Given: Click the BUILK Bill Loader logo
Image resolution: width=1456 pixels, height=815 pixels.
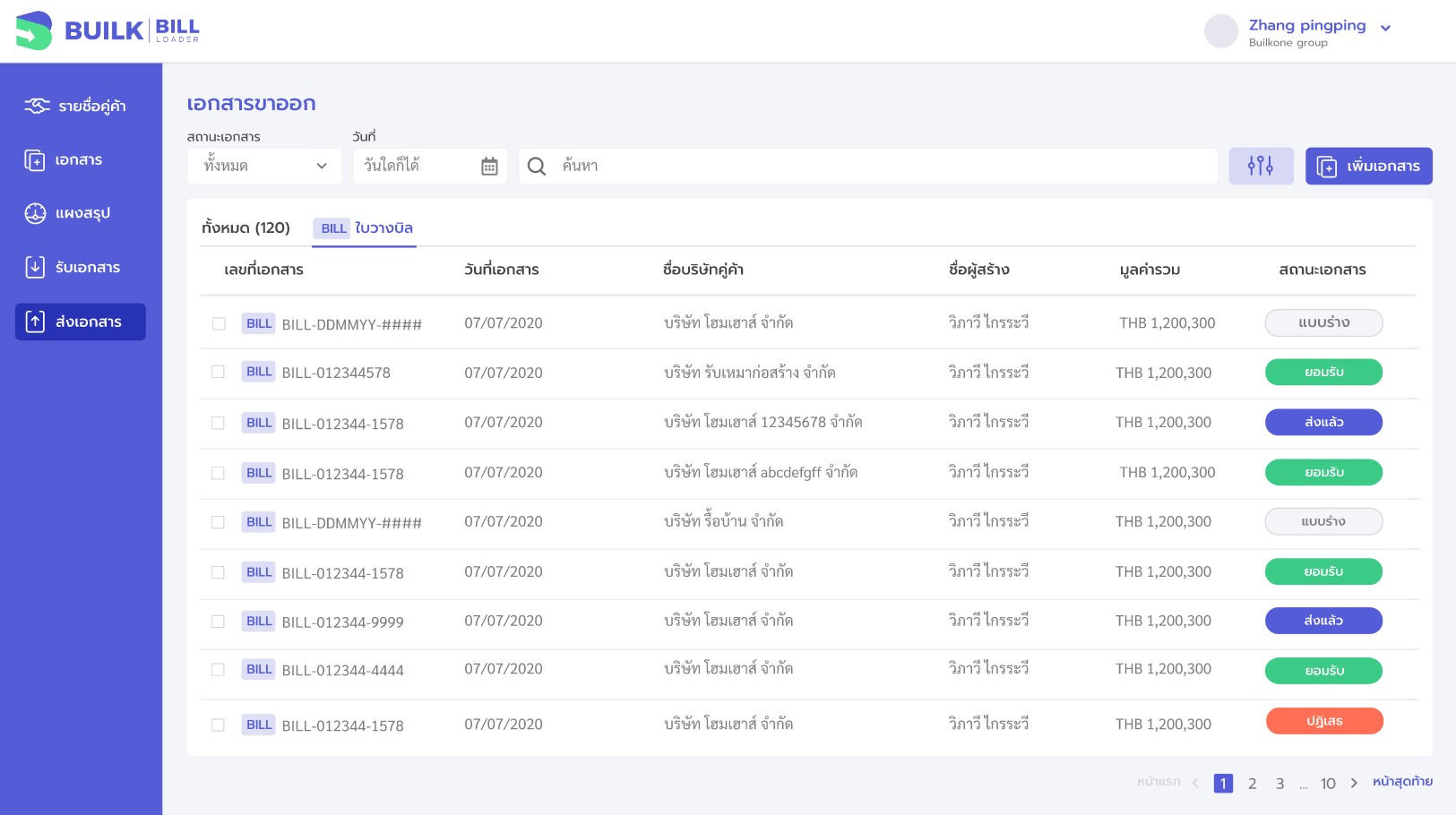Looking at the screenshot, I should (108, 30).
